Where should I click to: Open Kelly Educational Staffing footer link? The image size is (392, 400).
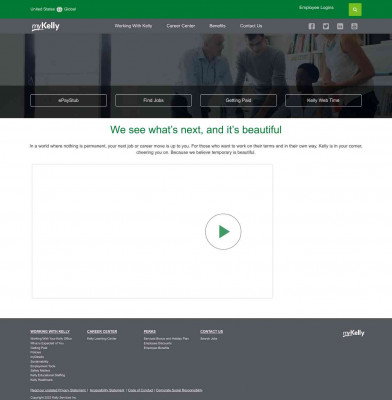click(x=48, y=375)
